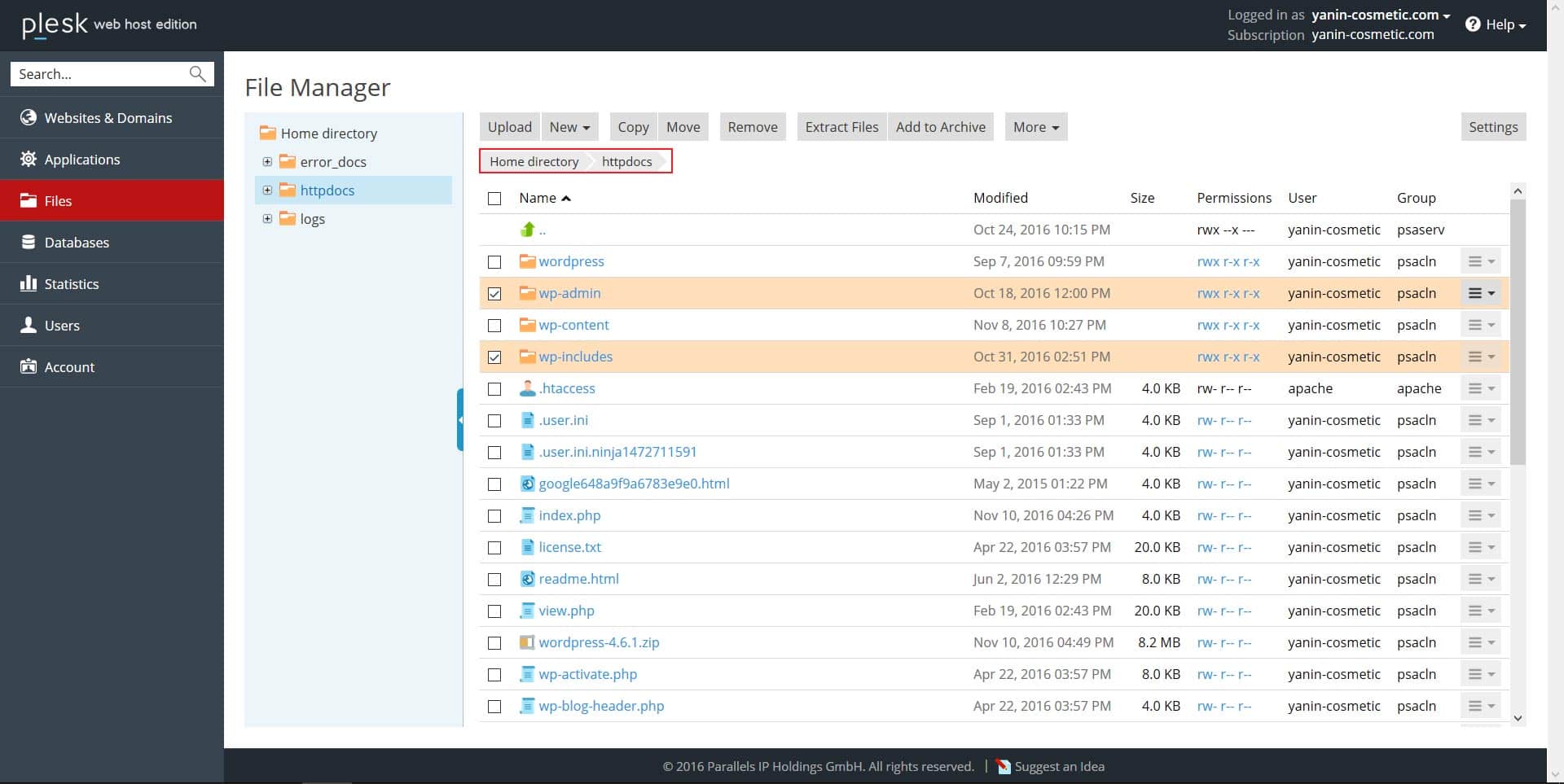Click the Suggest an Idea icon

click(x=1004, y=766)
